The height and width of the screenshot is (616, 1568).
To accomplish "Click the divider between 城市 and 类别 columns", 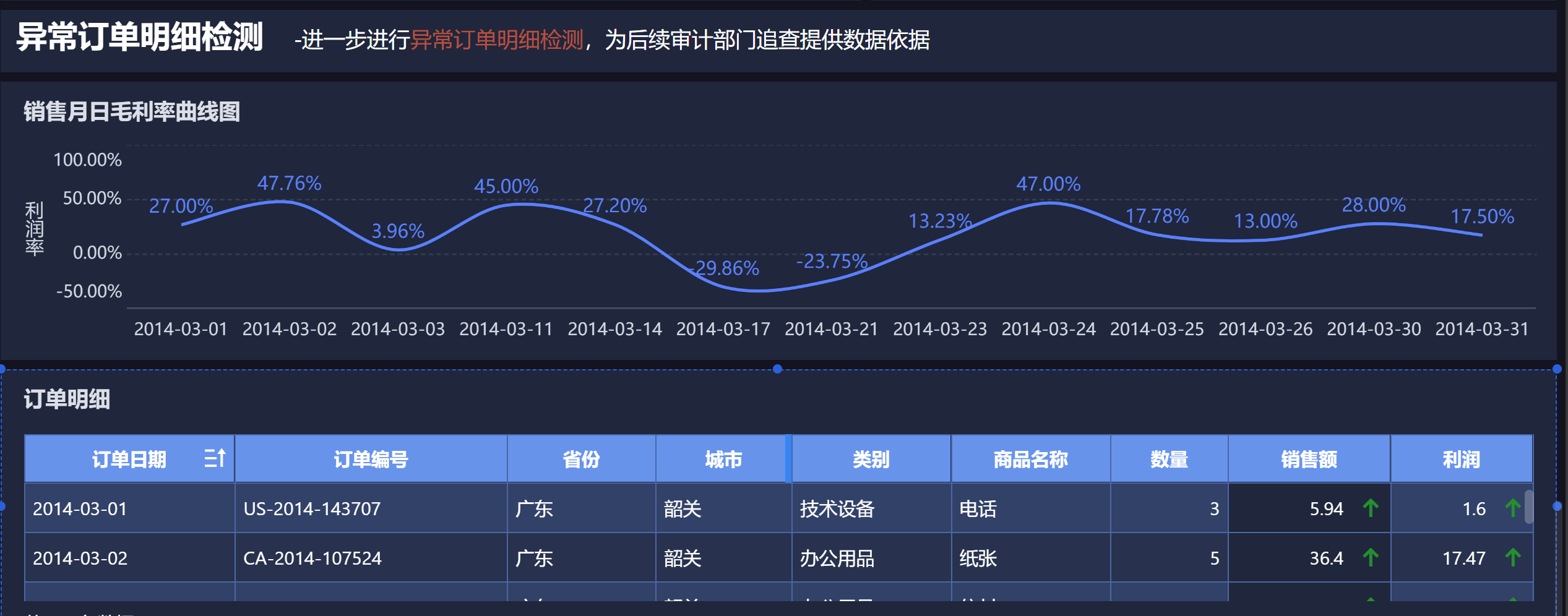I will (x=788, y=459).
